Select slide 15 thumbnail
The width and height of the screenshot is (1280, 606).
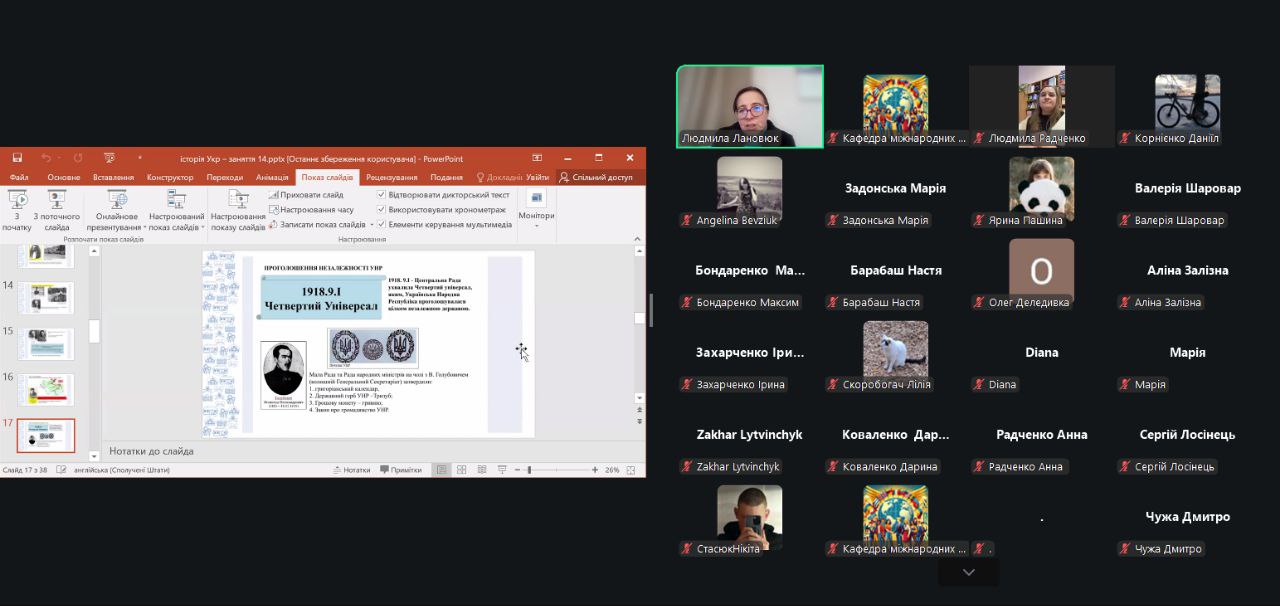(46, 344)
